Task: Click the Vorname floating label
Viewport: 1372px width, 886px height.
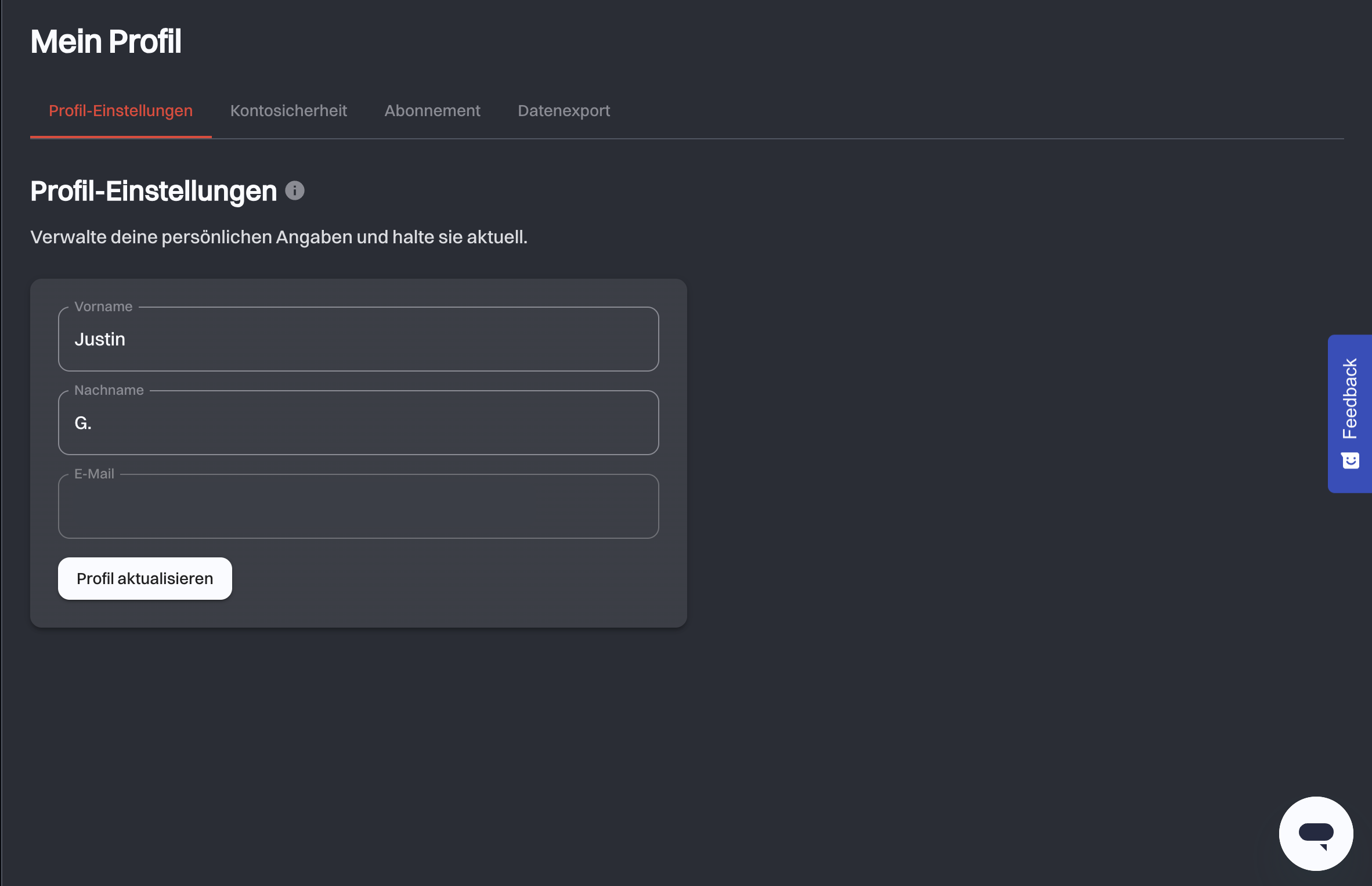Action: point(103,307)
